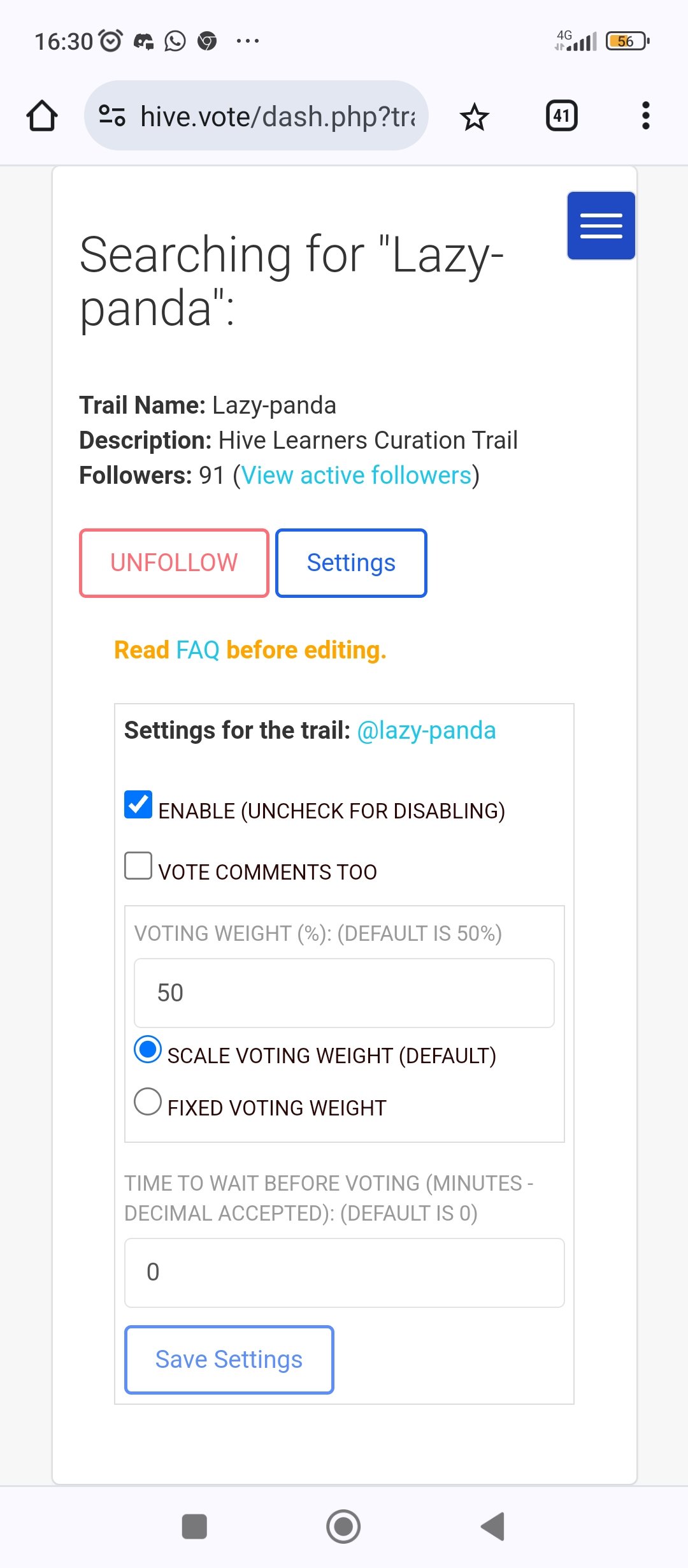Screen dimensions: 688x1568
Task: Open the tab switcher showing 41 tabs
Action: point(562,116)
